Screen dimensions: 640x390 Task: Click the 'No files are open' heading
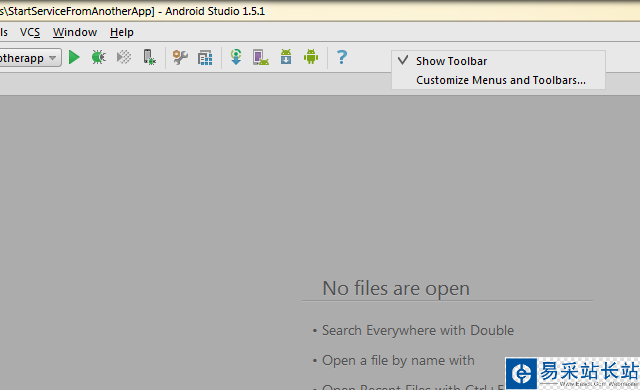point(396,288)
